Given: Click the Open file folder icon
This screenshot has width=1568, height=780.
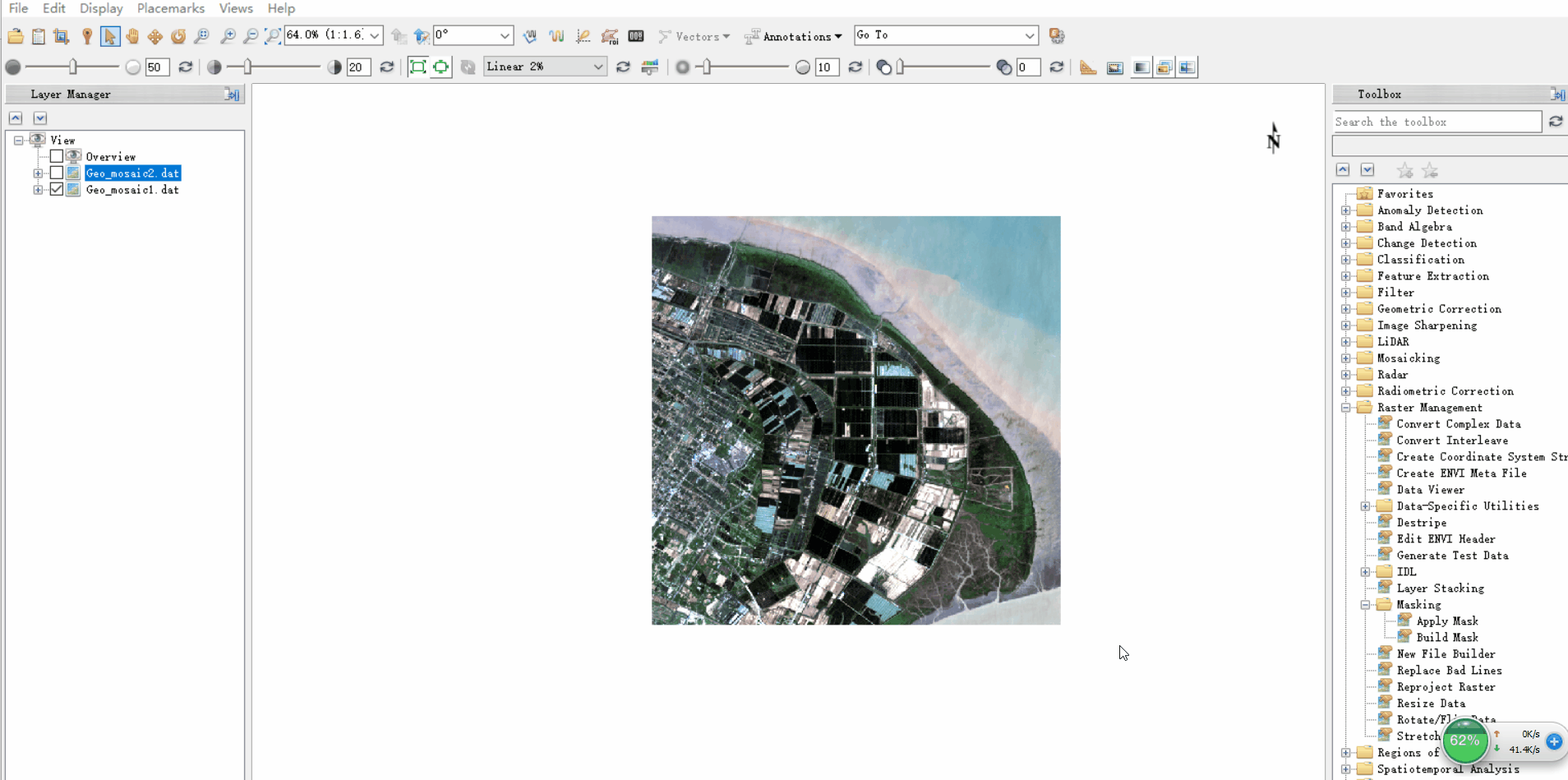Looking at the screenshot, I should click(16, 36).
